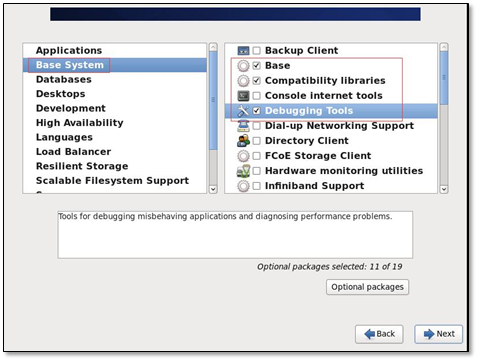
Task: Proceed with the Next button
Action: pos(439,334)
